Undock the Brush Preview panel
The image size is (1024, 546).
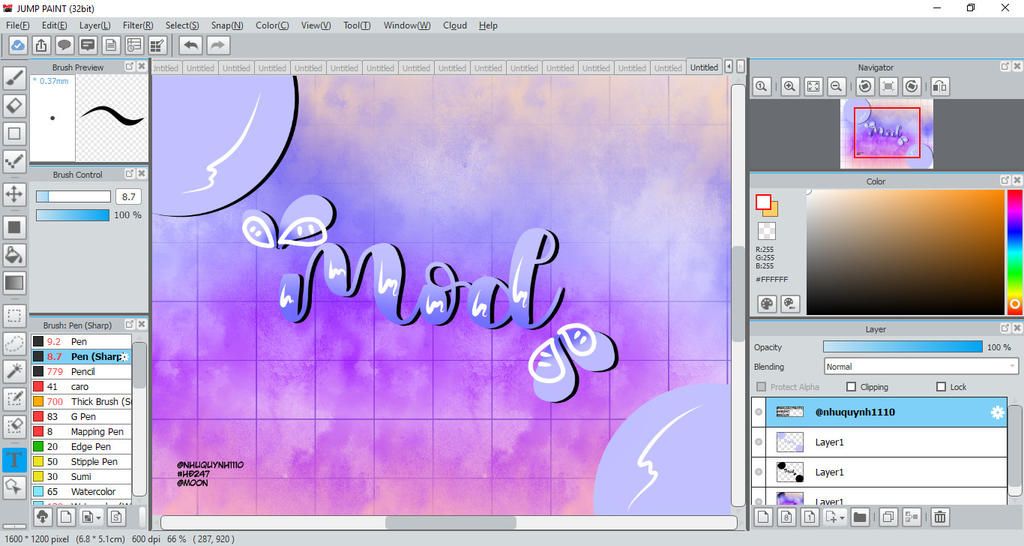(x=129, y=67)
